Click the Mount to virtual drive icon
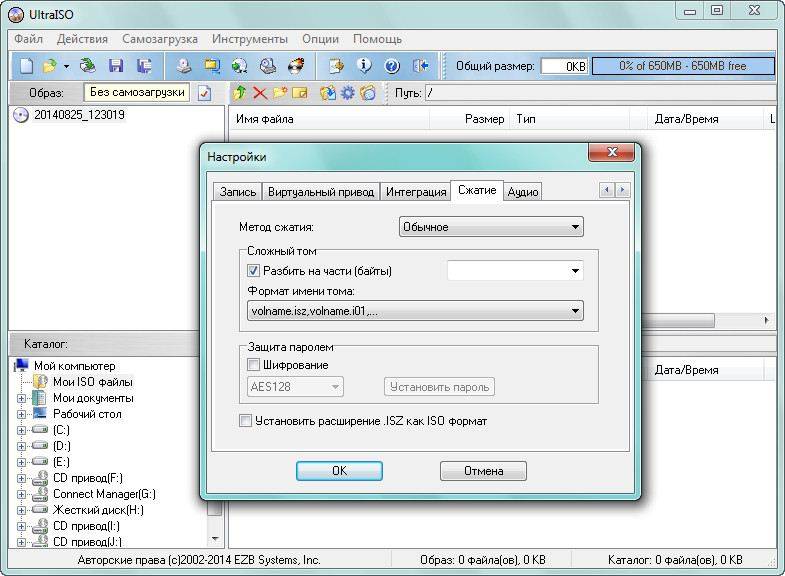 268,66
